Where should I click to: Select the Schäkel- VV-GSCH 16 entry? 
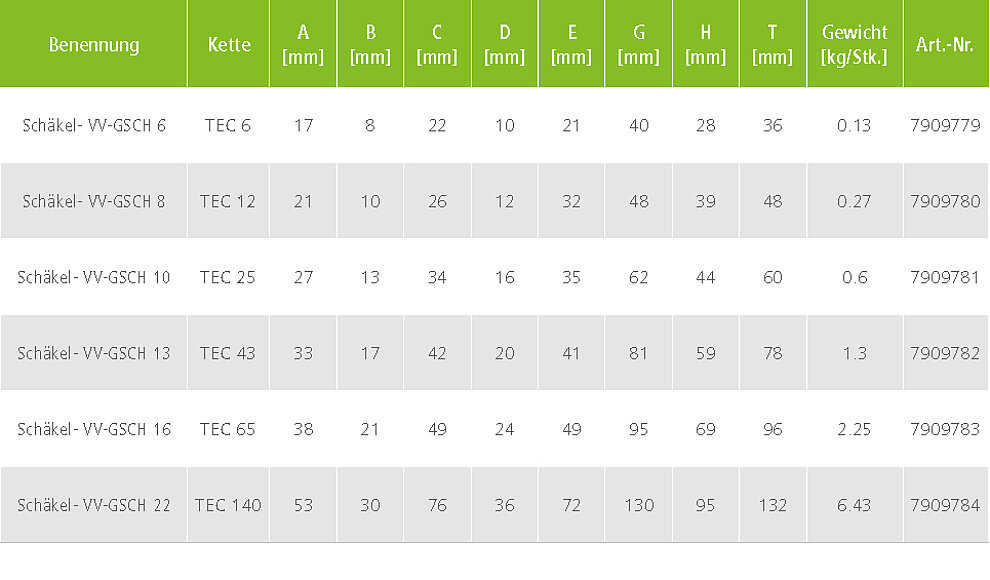tap(93, 429)
